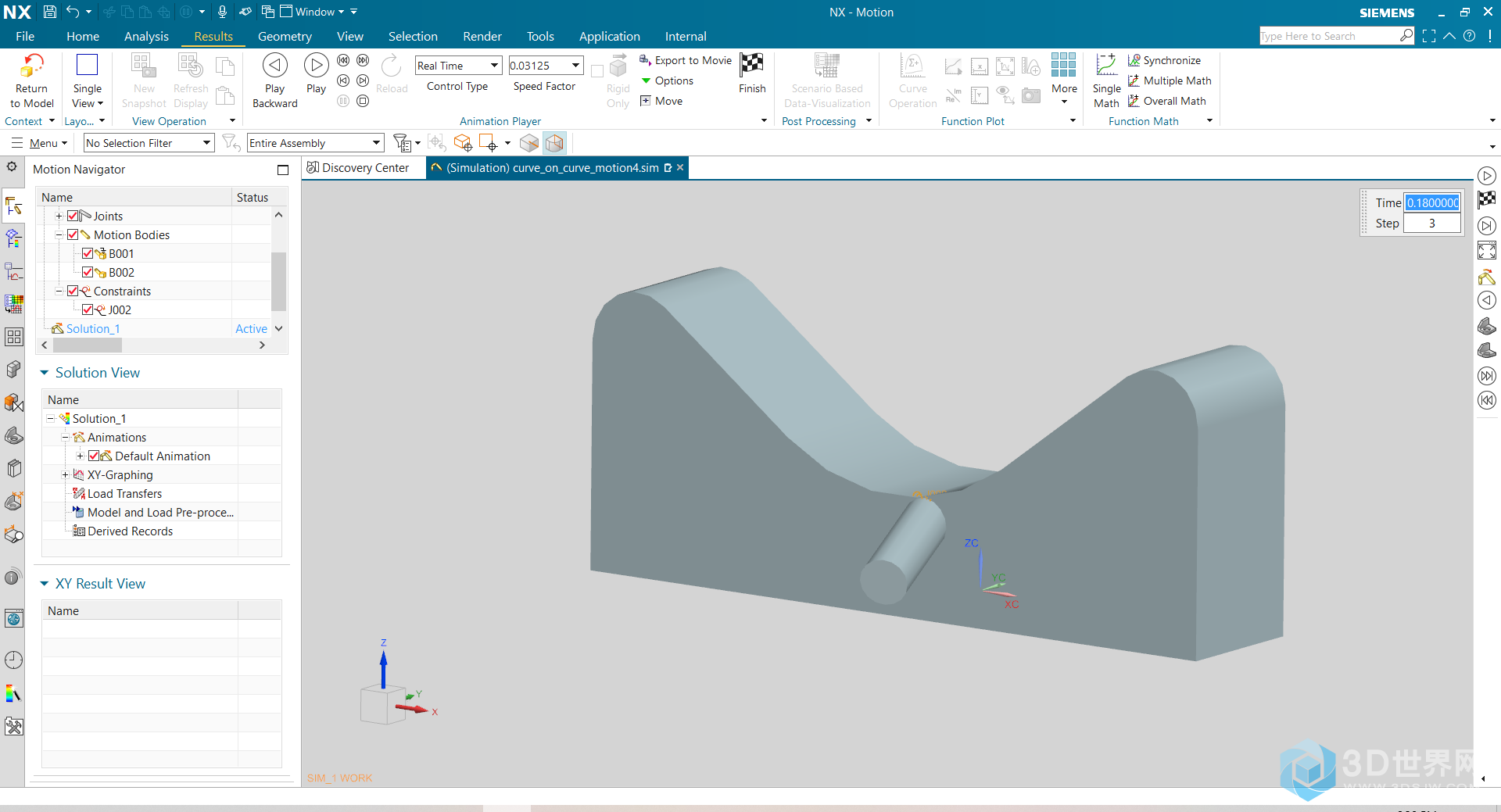Open the Motion Navigator sidebar tab icon

pyautogui.click(x=13, y=206)
